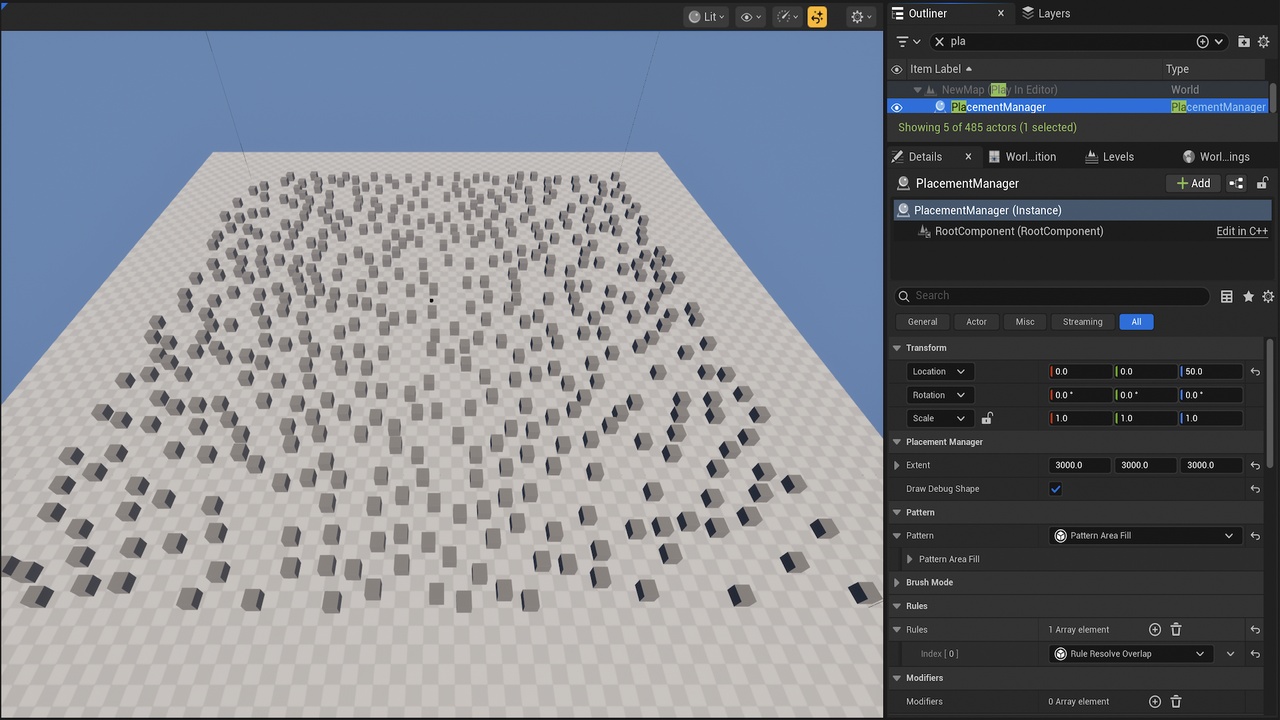Select RootComponent in component tree
The width and height of the screenshot is (1280, 720).
click(1019, 231)
